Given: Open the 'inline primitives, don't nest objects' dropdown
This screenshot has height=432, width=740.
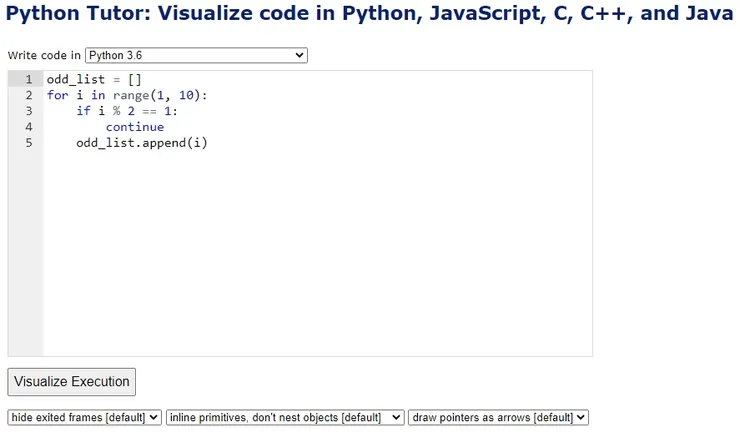Looking at the screenshot, I should click(285, 417).
